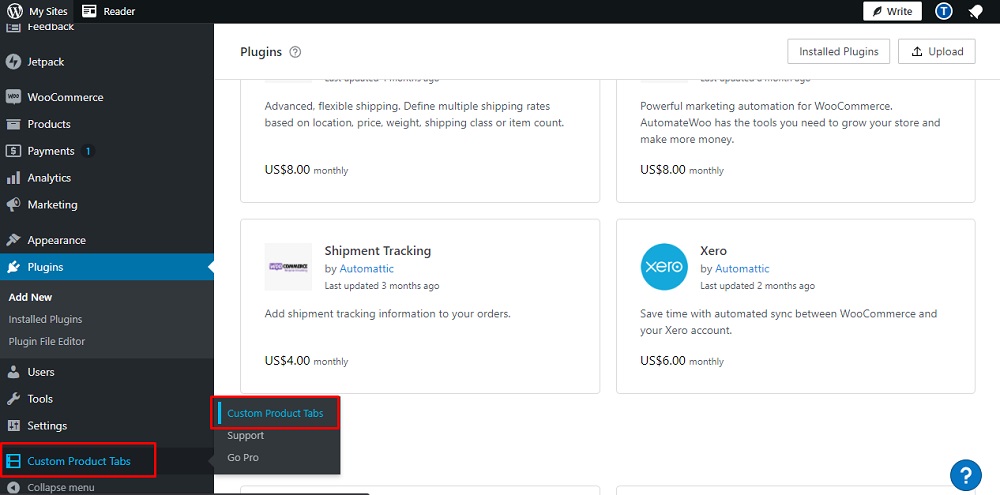Click the US$6.00 monthly price
This screenshot has height=495, width=1000.
[682, 360]
